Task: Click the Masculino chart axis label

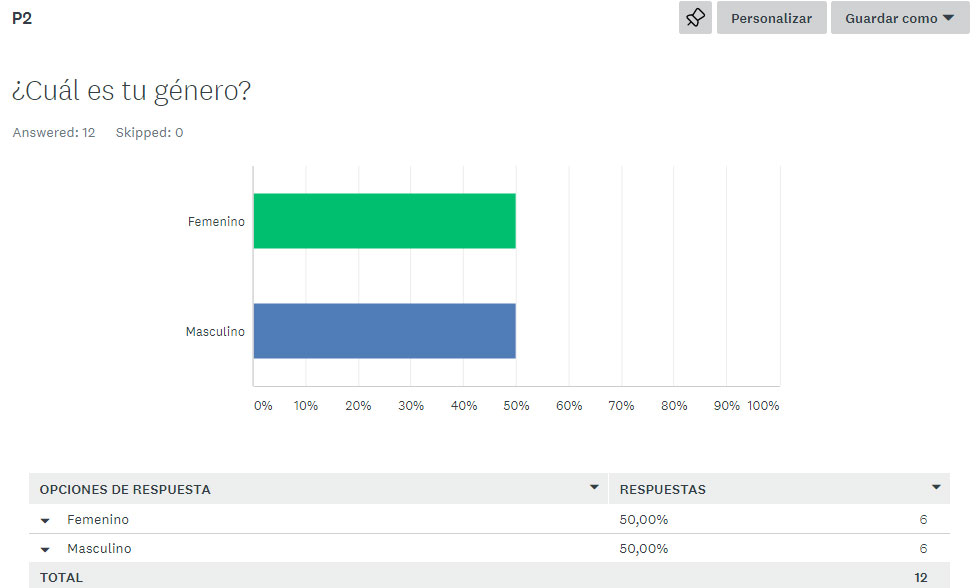Action: (215, 331)
